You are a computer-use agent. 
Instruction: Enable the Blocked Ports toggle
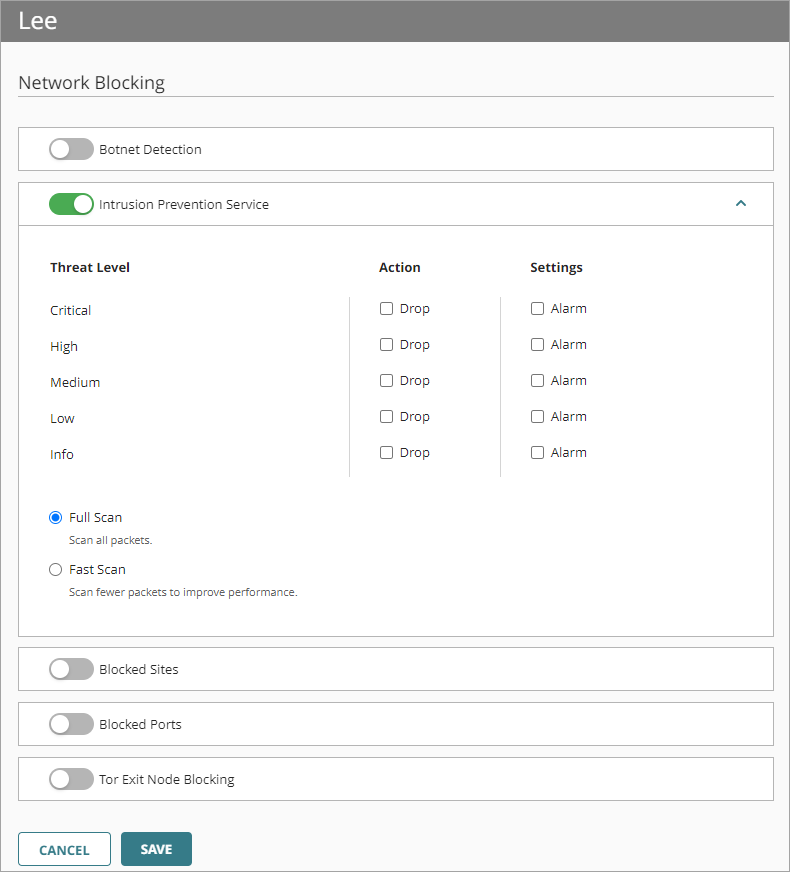pyautogui.click(x=71, y=723)
